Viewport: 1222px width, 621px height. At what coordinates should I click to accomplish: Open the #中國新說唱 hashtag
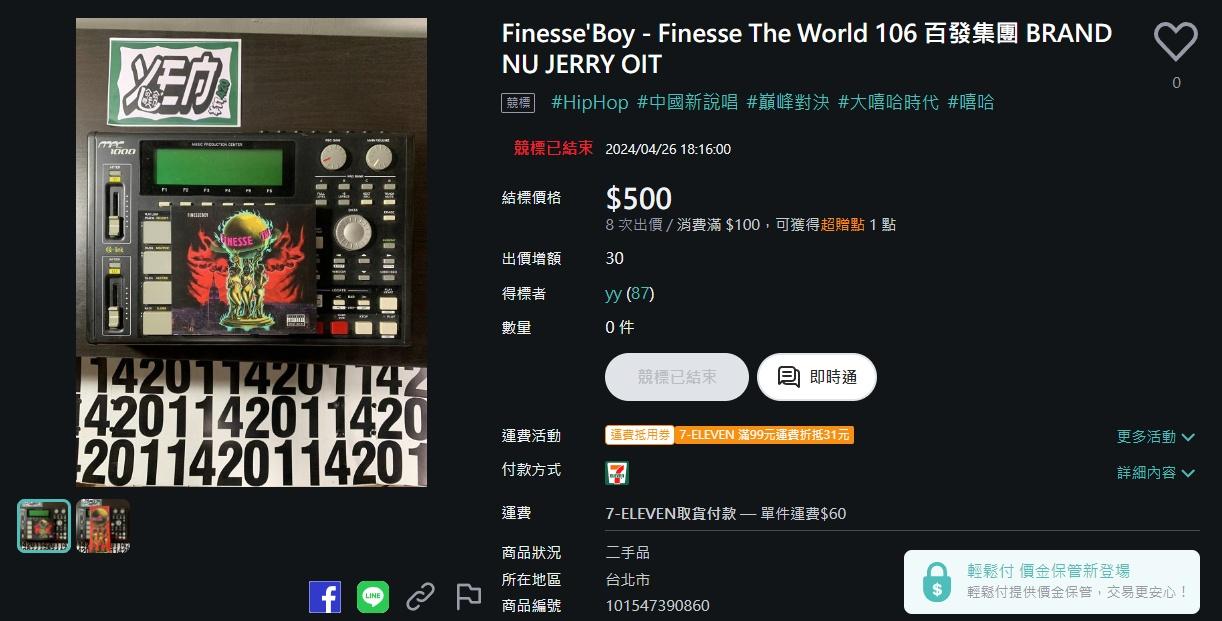pos(687,102)
